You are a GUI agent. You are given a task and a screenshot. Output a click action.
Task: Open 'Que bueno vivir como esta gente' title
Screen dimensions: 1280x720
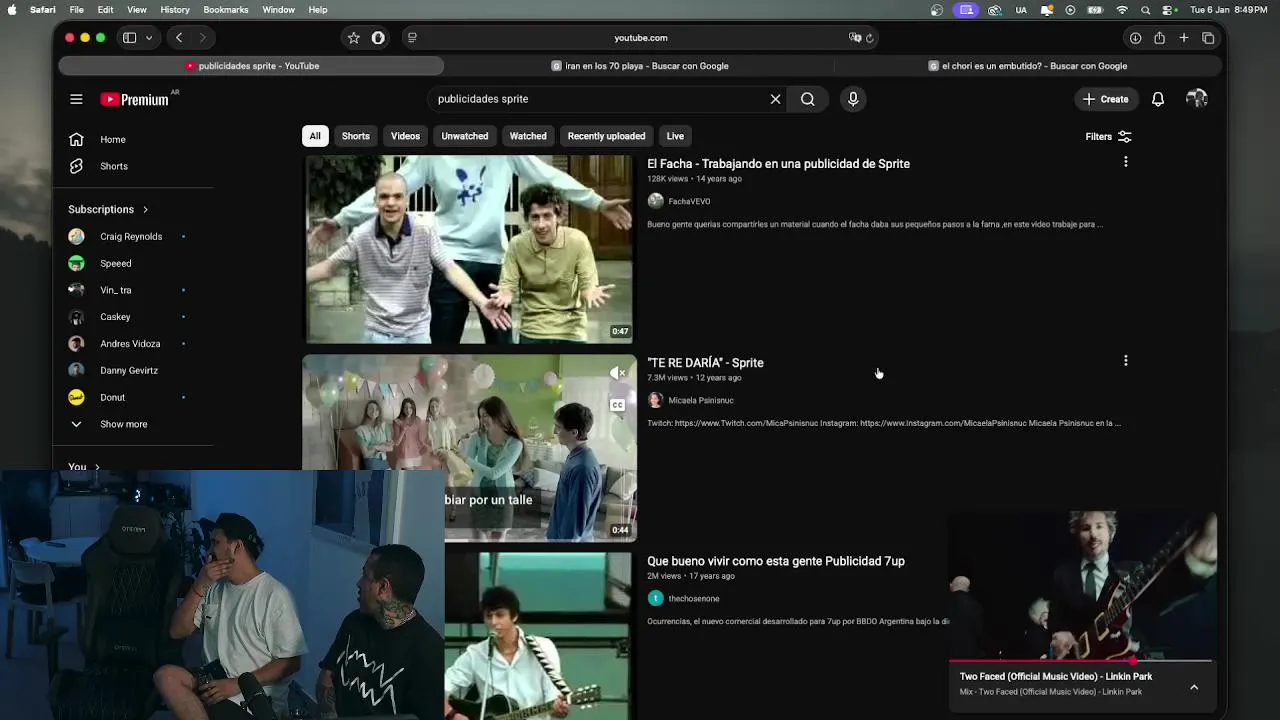776,562
